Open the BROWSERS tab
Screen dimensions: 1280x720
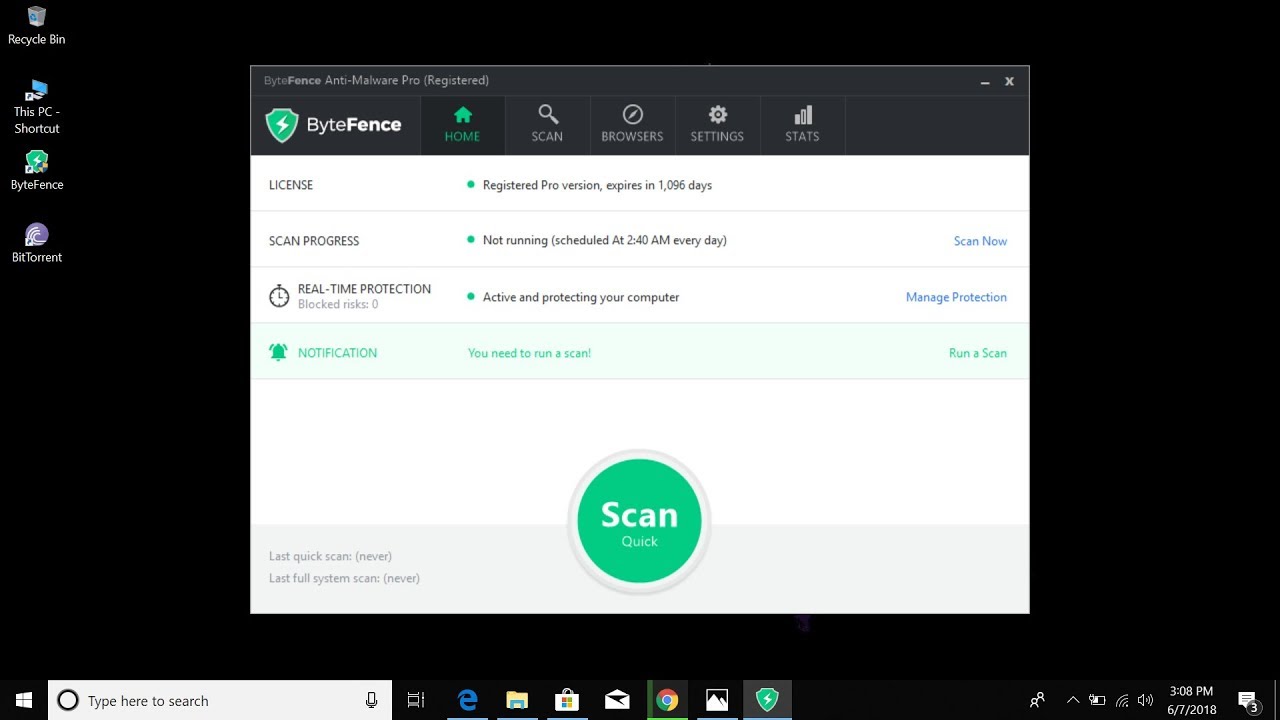click(632, 125)
